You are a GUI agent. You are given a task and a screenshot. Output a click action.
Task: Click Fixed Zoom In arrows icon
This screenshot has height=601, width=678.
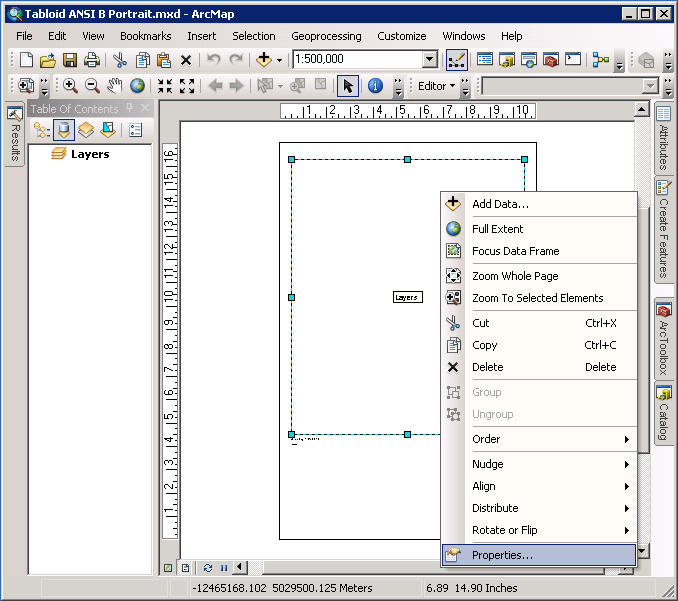165,86
